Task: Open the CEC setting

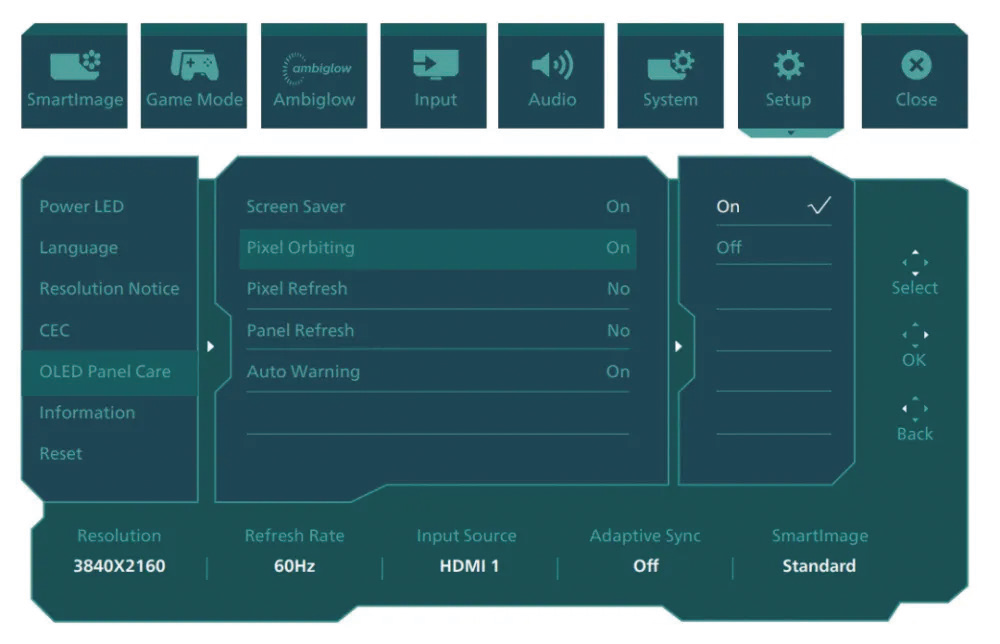Action: [x=54, y=330]
